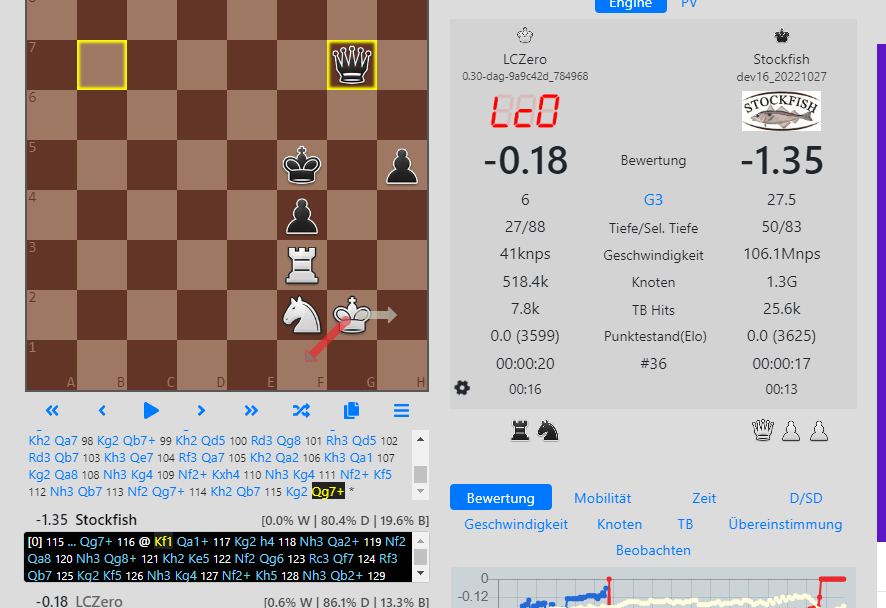886x608 pixels.
Task: Open the TB graph tab
Action: click(685, 524)
